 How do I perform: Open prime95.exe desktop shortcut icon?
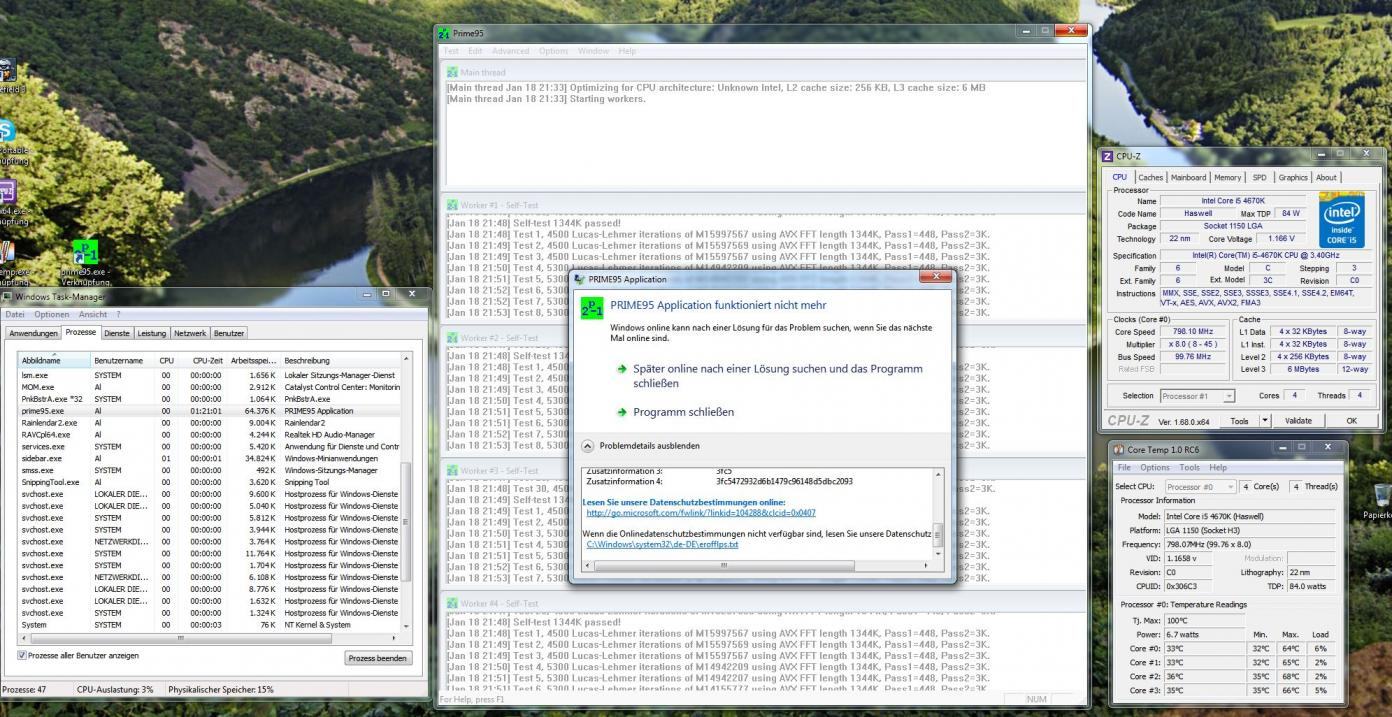[x=86, y=253]
